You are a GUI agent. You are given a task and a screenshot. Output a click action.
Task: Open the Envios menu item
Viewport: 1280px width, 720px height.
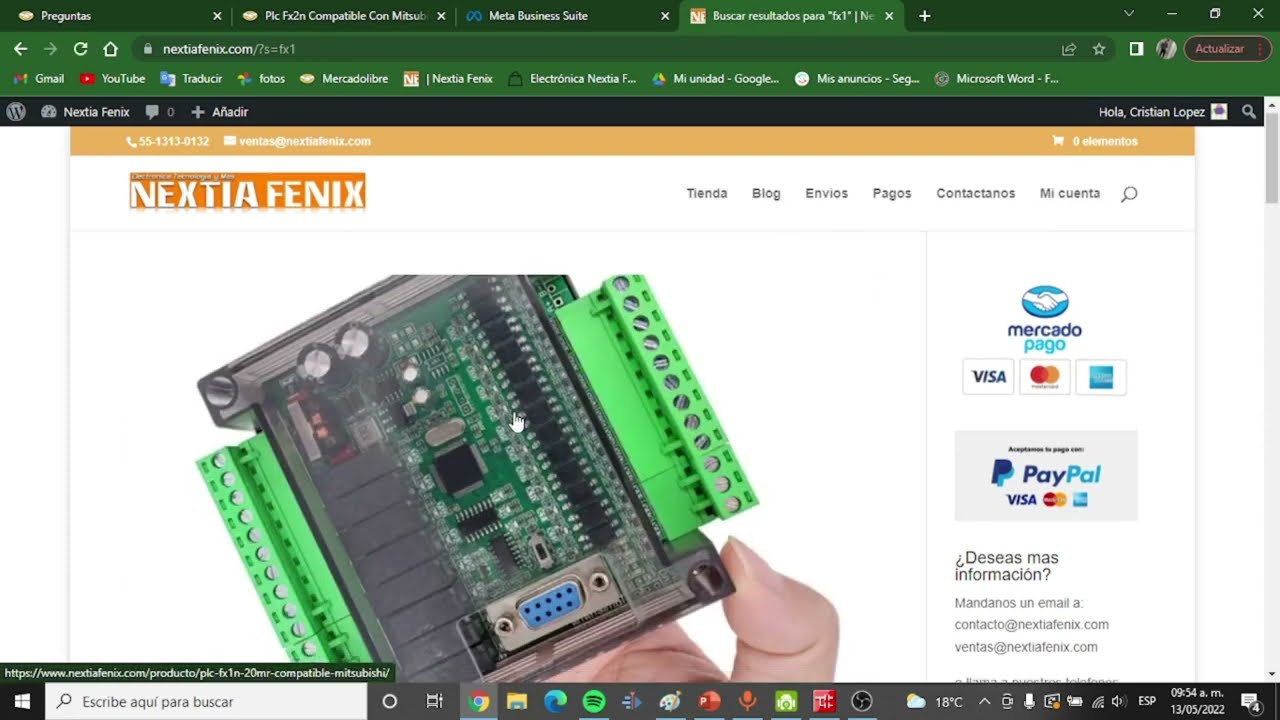(827, 193)
